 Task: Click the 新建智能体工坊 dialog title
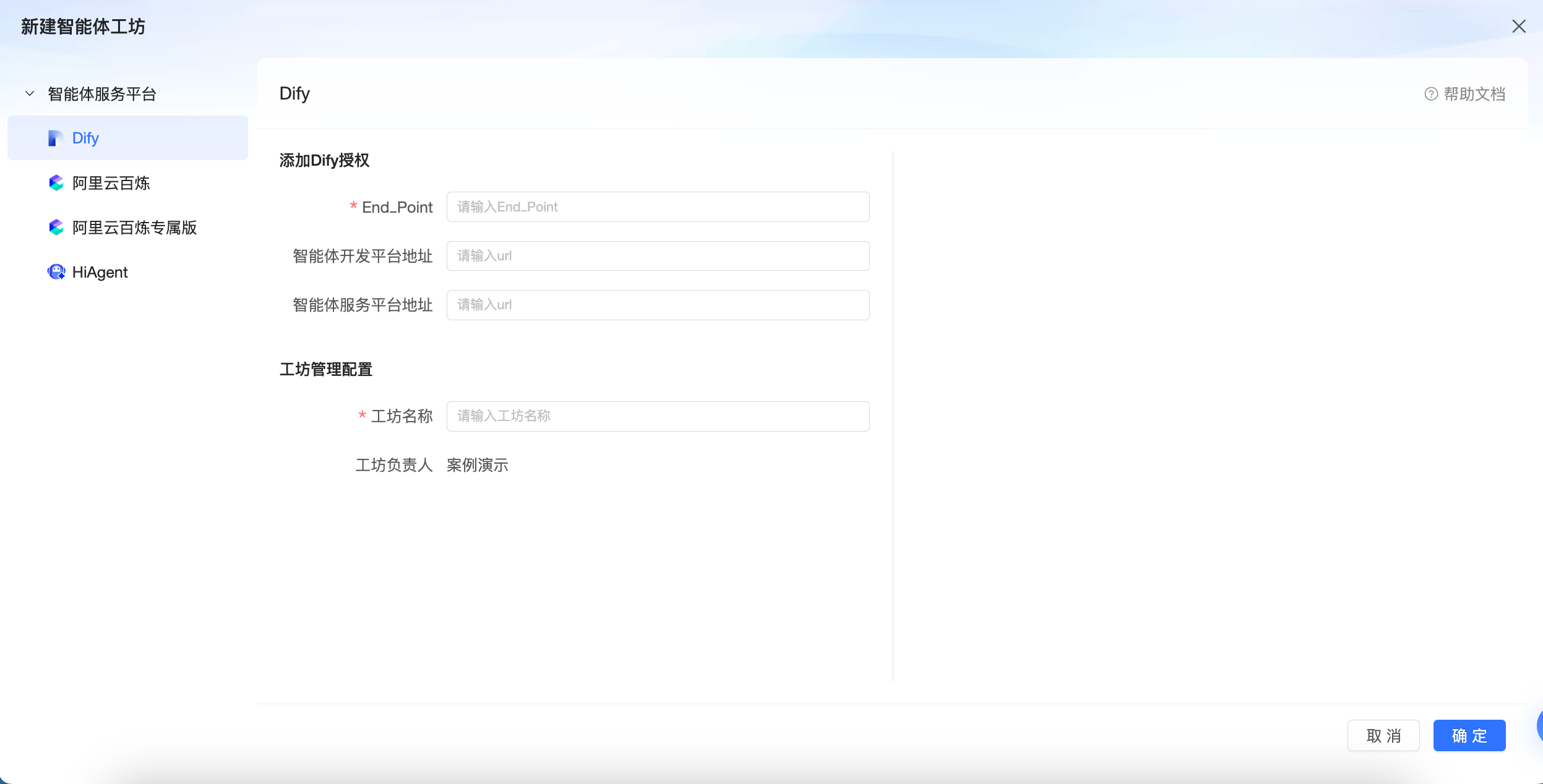(83, 27)
